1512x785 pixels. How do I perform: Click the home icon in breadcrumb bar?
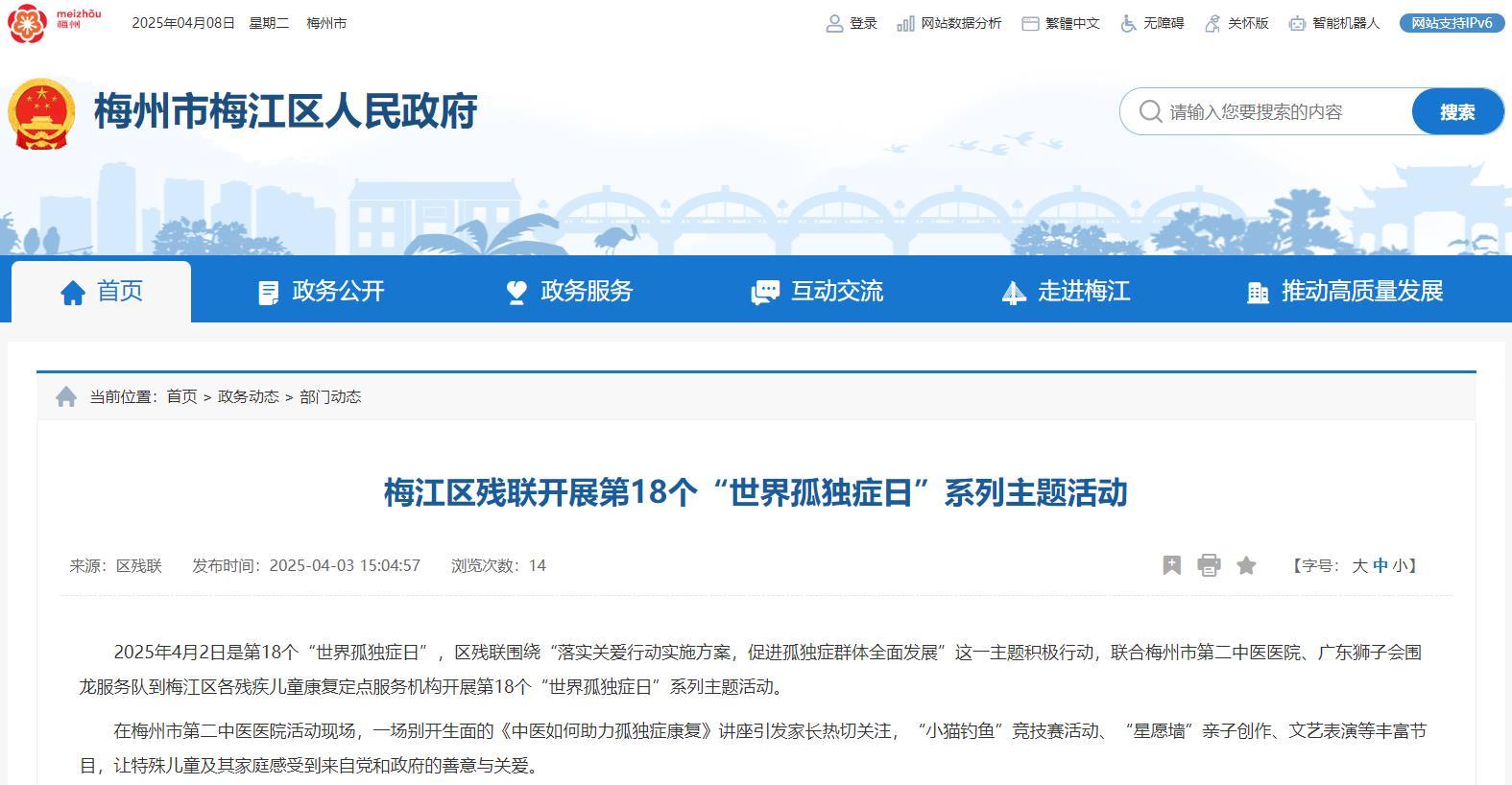(66, 396)
